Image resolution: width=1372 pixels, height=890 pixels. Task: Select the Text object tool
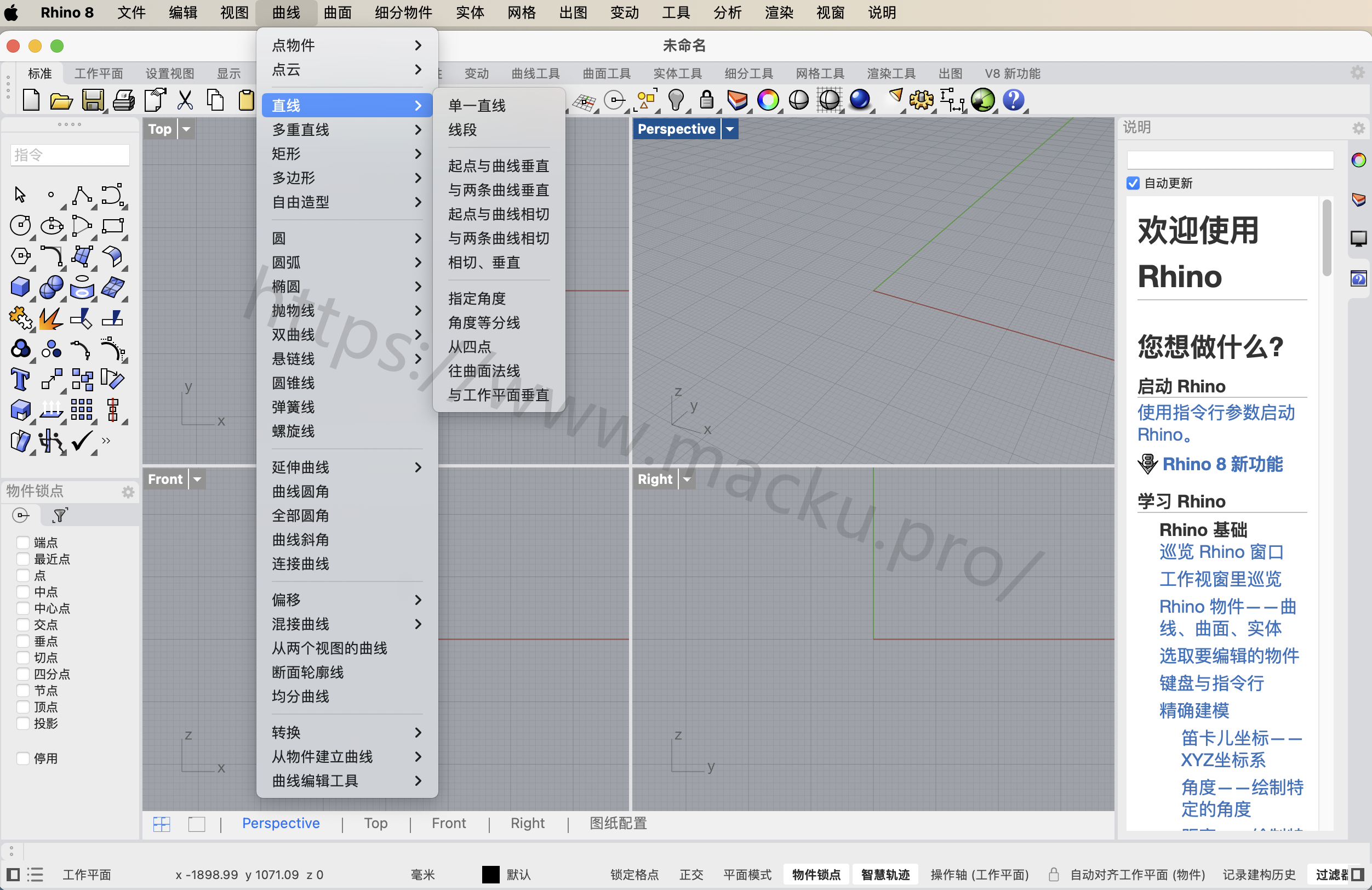tap(21, 380)
